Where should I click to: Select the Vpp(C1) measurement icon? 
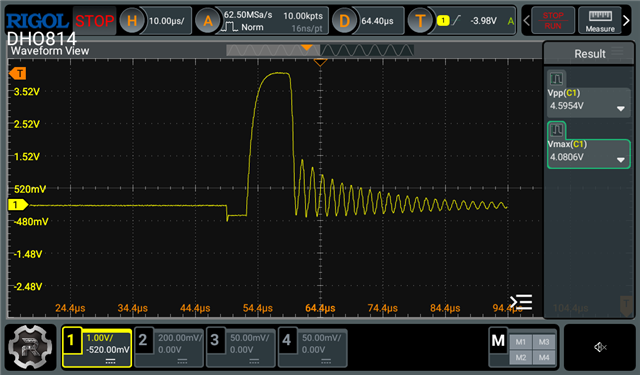click(556, 78)
